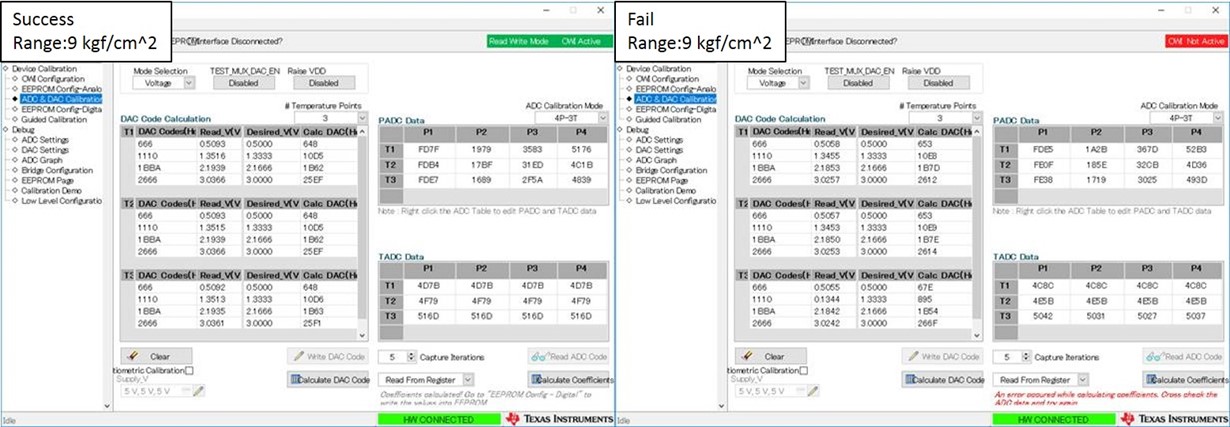Click PADC T1 cell FD7F in Success window
This screenshot has width=1230, height=427.
430,149
